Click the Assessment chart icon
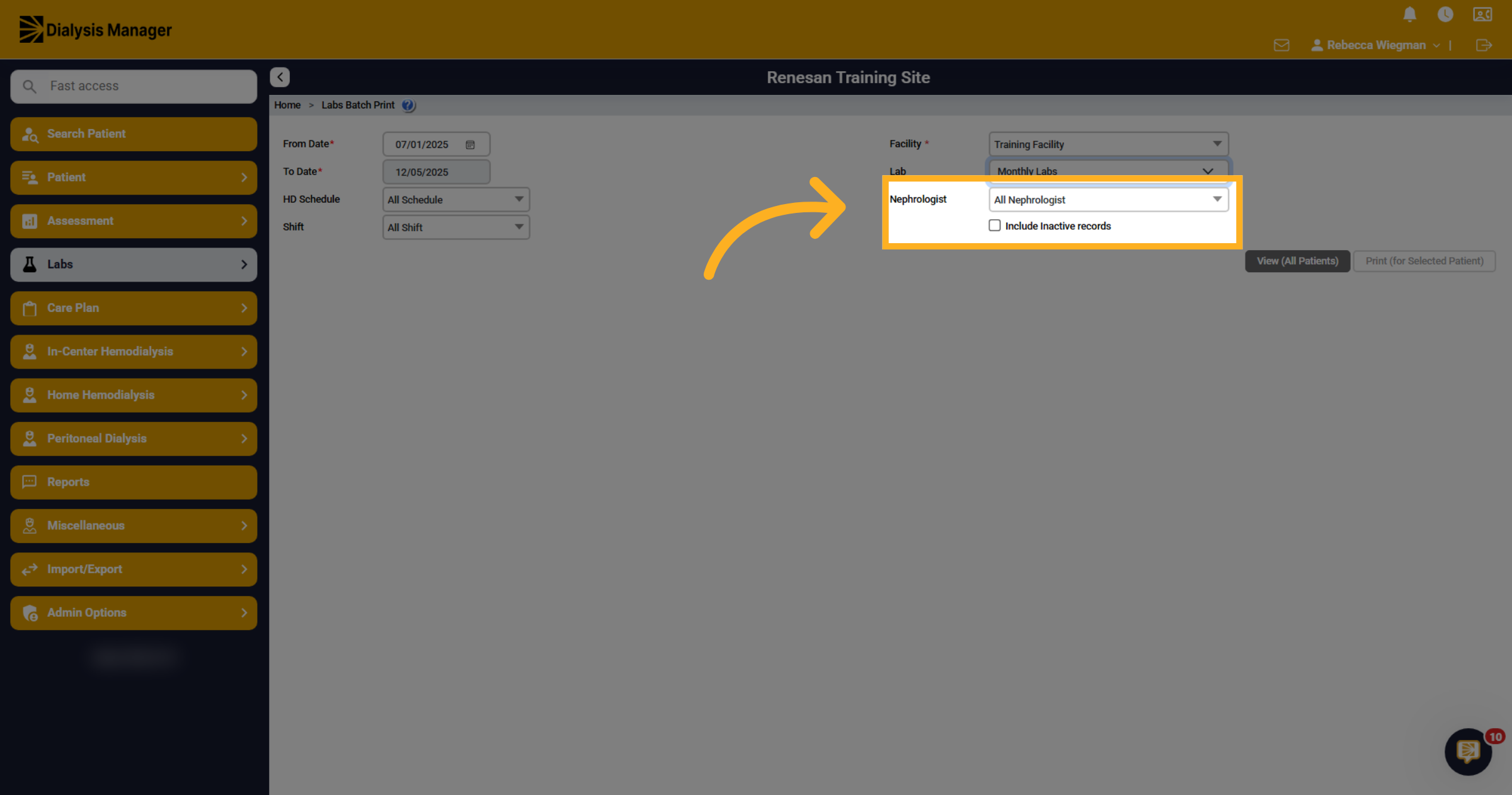This screenshot has height=795, width=1512. (x=30, y=221)
